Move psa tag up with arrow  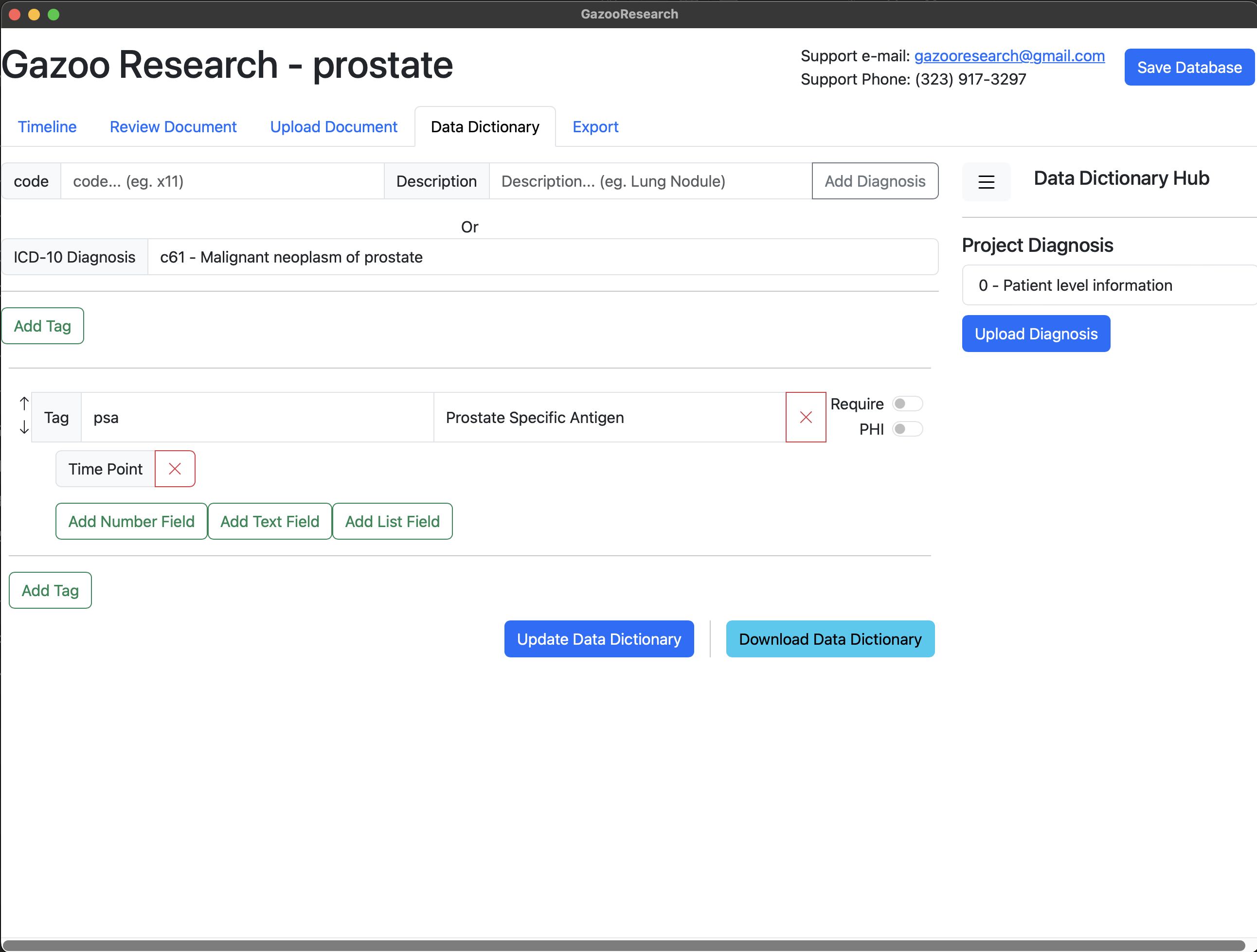tap(24, 403)
